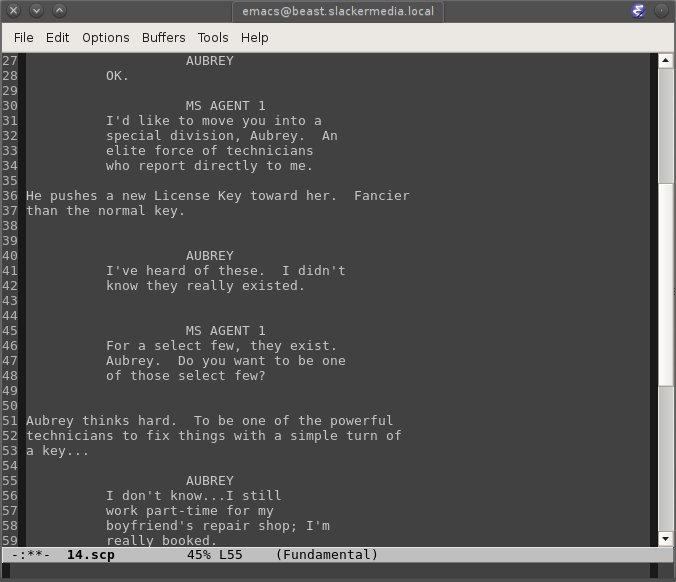Click the scrollbar up arrow
Viewport: 676px width, 582px height.
(666, 60)
